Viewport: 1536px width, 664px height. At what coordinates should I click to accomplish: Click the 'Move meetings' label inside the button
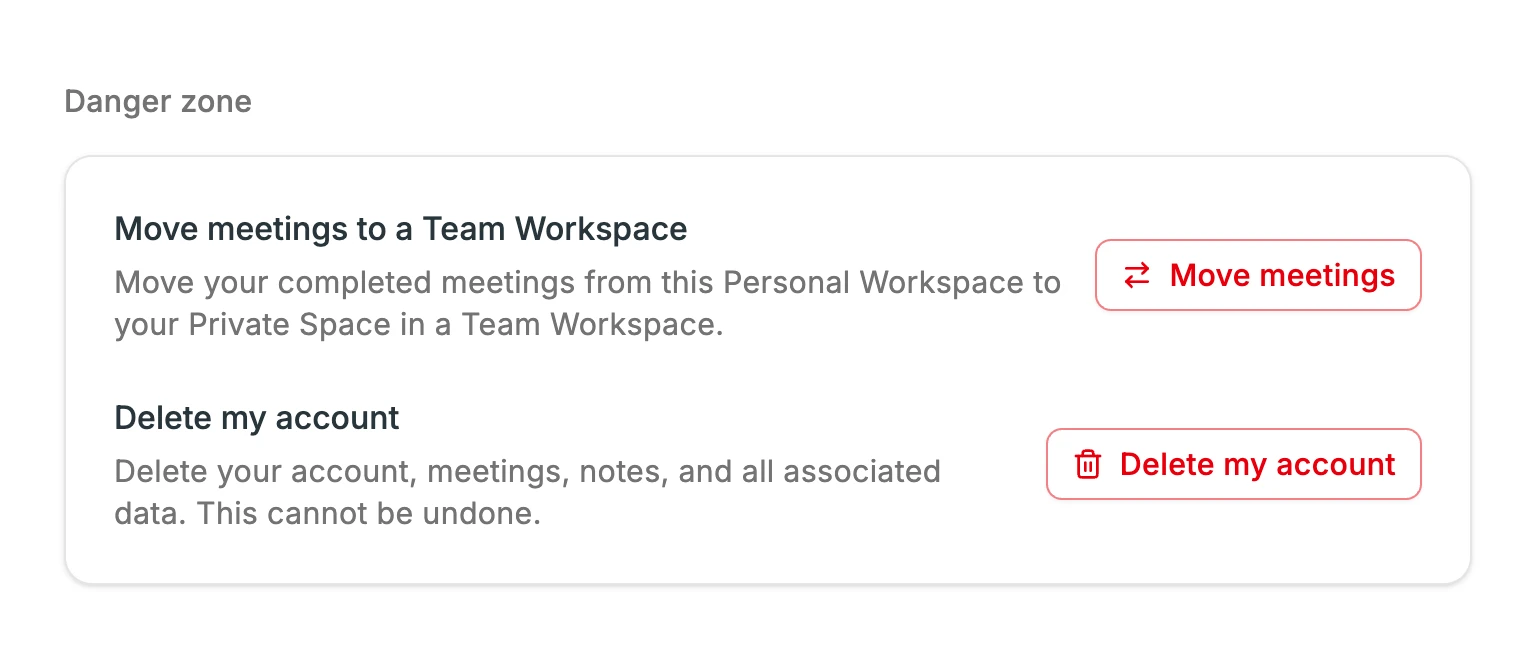(1282, 275)
